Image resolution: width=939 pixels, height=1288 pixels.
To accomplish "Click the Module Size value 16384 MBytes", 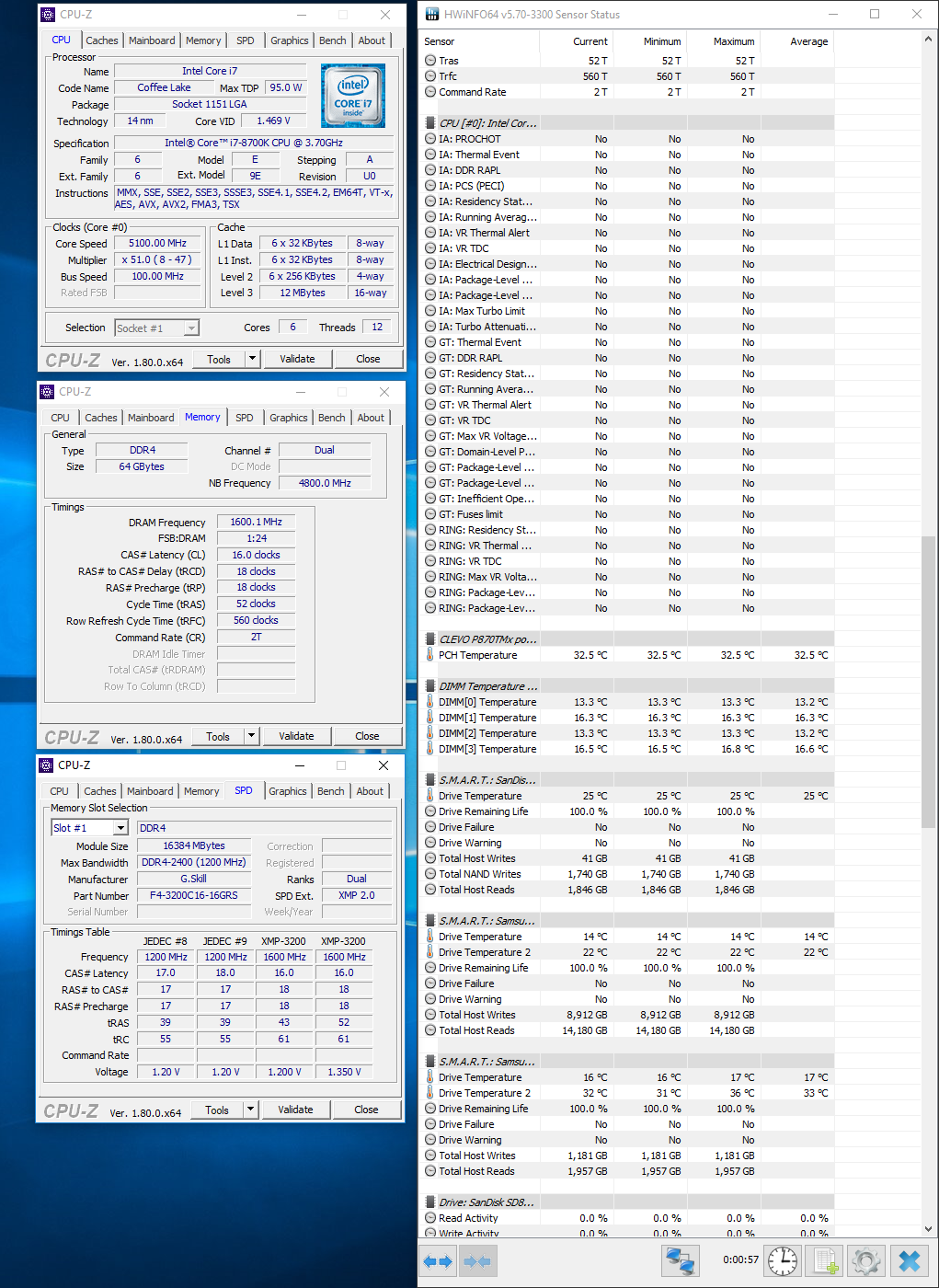I will pyautogui.click(x=194, y=845).
